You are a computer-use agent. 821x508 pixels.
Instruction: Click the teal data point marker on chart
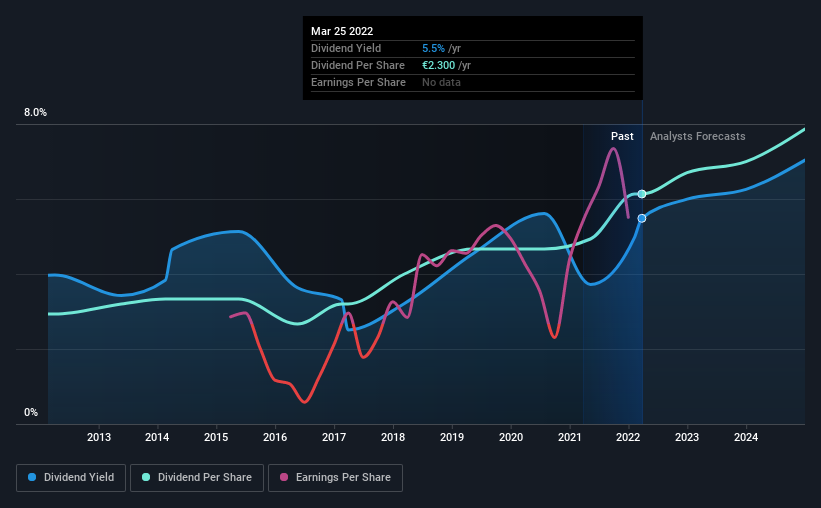[x=642, y=194]
